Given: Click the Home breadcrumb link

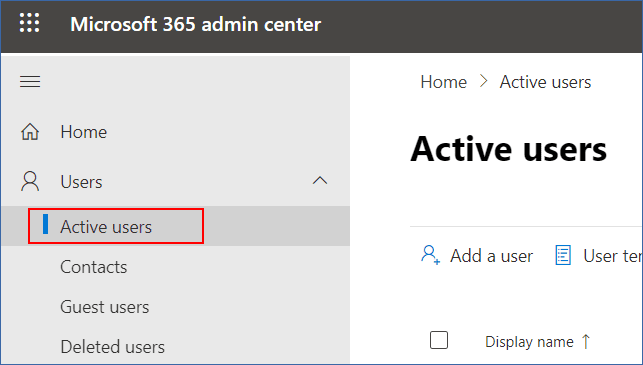Looking at the screenshot, I should click(443, 82).
